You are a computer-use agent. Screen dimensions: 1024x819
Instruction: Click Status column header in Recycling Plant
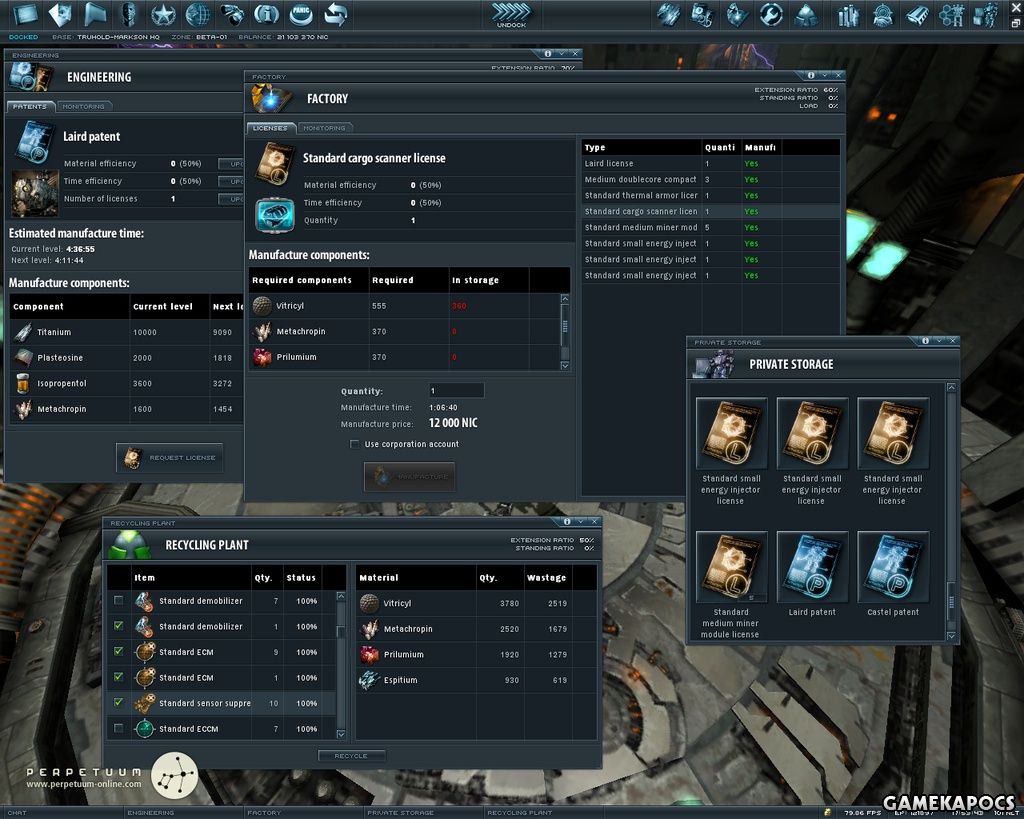[301, 577]
